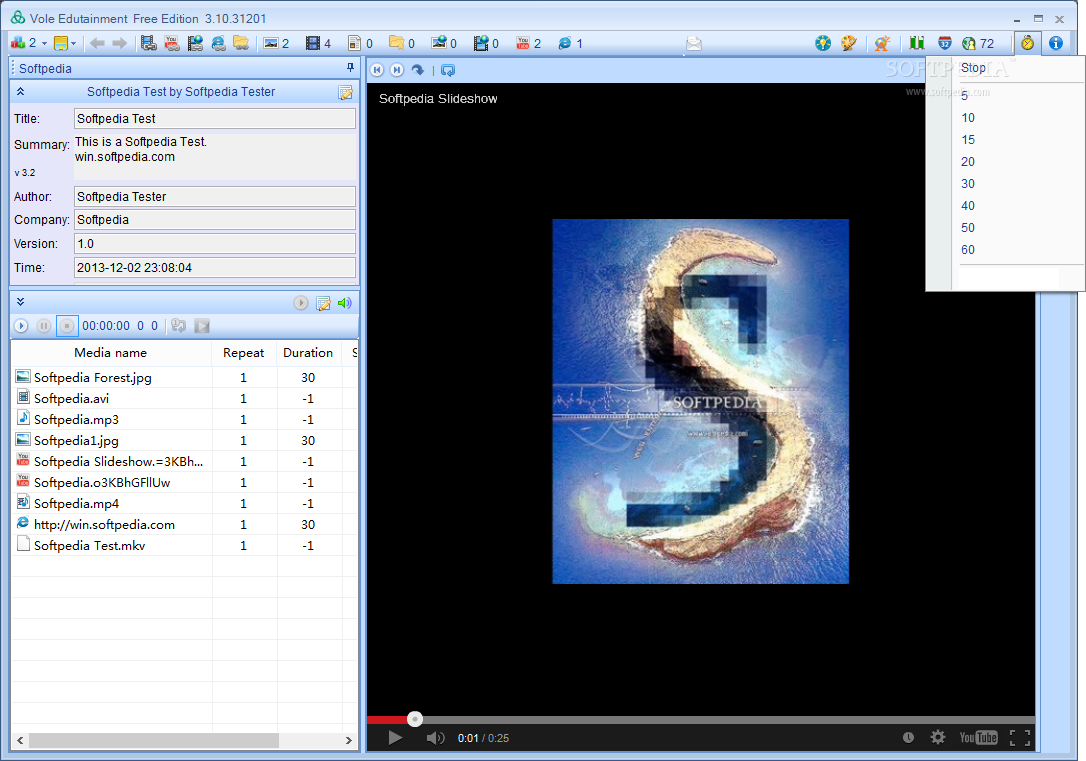Open YouTube player settings gear
The image size is (1086, 761).
938,737
